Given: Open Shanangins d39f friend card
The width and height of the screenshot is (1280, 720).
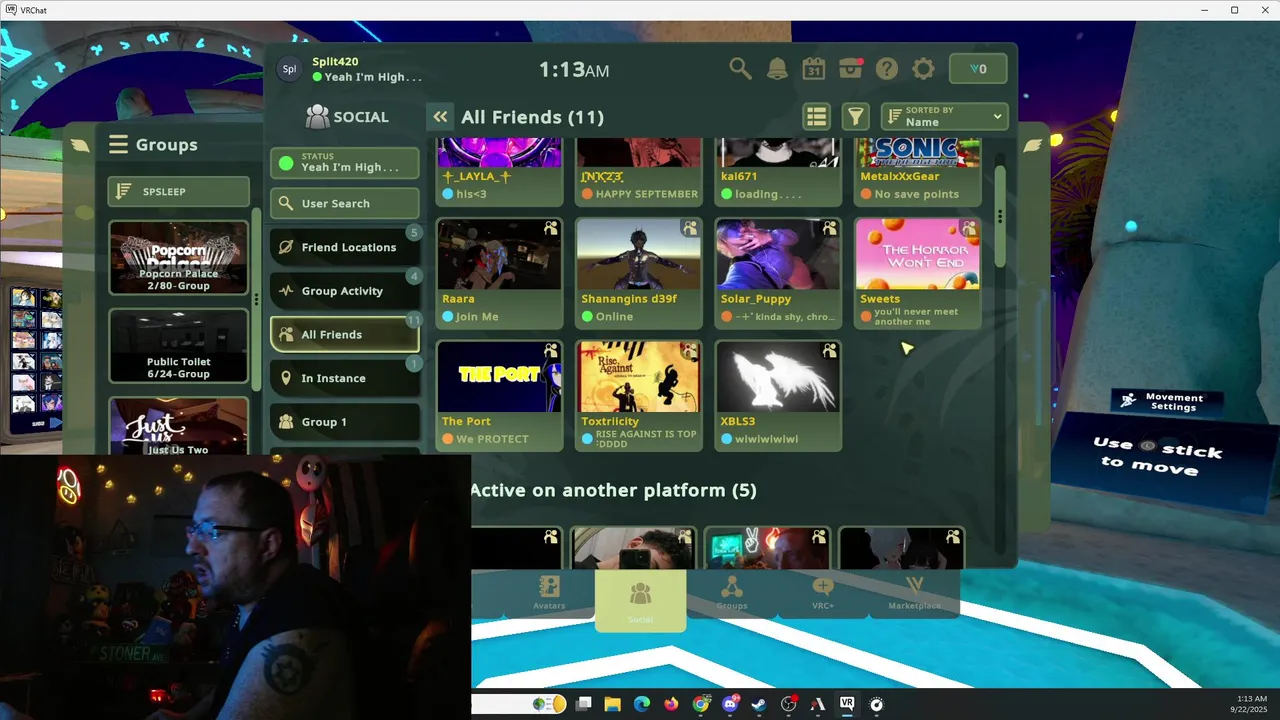Looking at the screenshot, I should (639, 273).
